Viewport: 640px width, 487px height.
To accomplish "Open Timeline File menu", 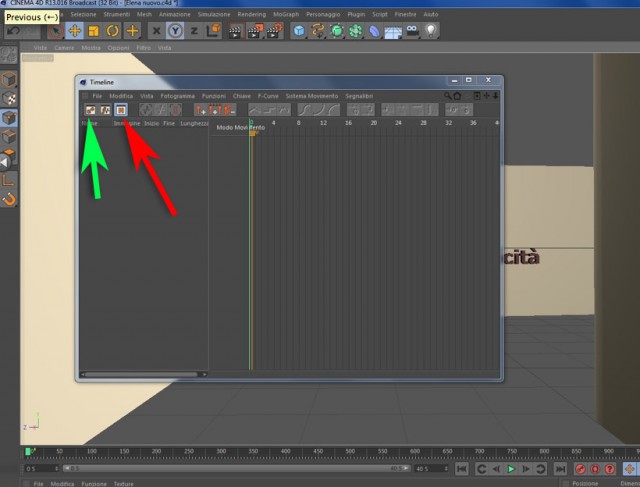I will [x=97, y=96].
